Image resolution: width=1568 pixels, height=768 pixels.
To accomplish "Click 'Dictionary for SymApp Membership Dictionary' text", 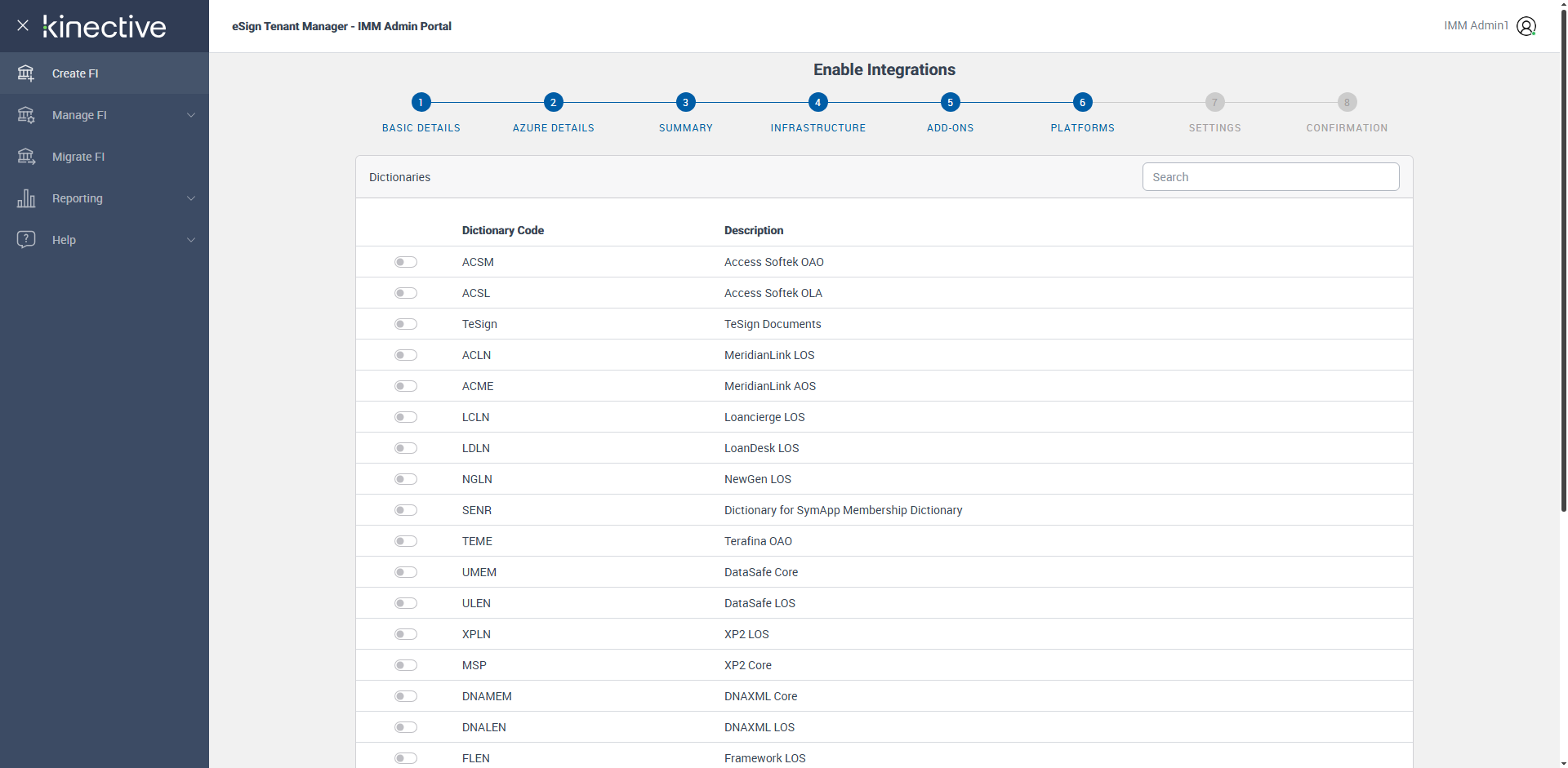I will pyautogui.click(x=843, y=510).
